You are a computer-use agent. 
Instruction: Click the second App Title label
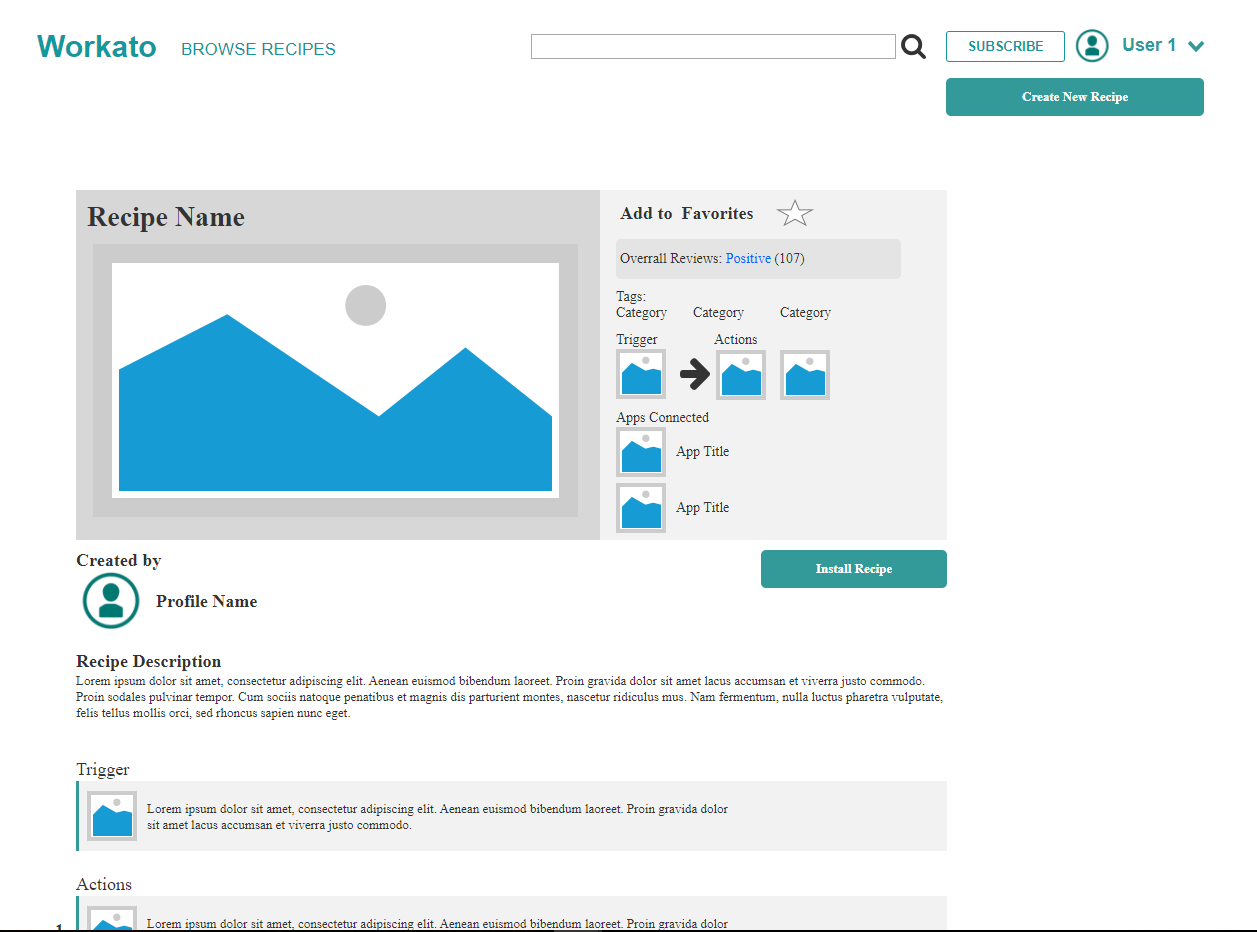[x=702, y=507]
